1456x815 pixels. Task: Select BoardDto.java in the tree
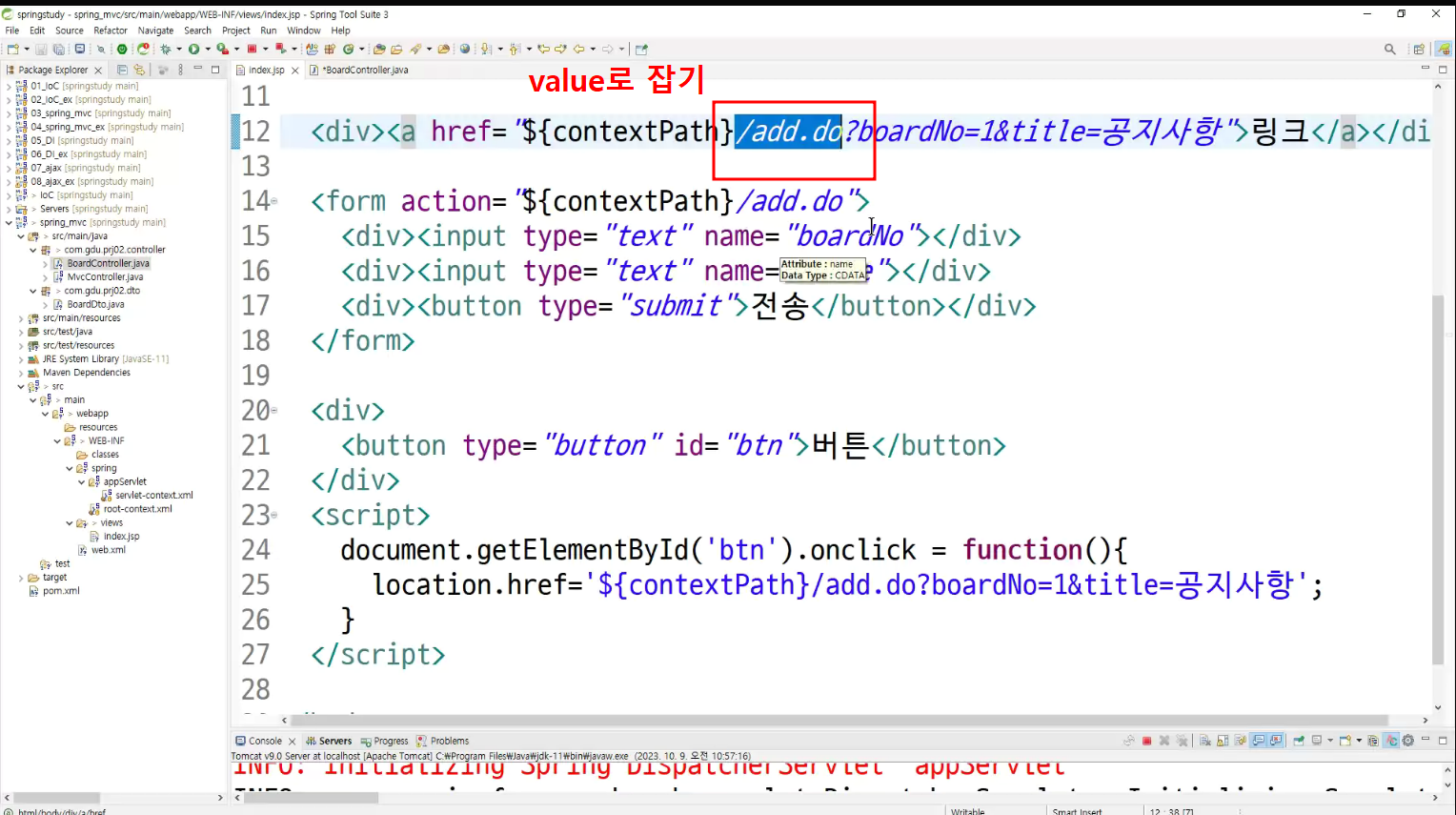pos(95,305)
